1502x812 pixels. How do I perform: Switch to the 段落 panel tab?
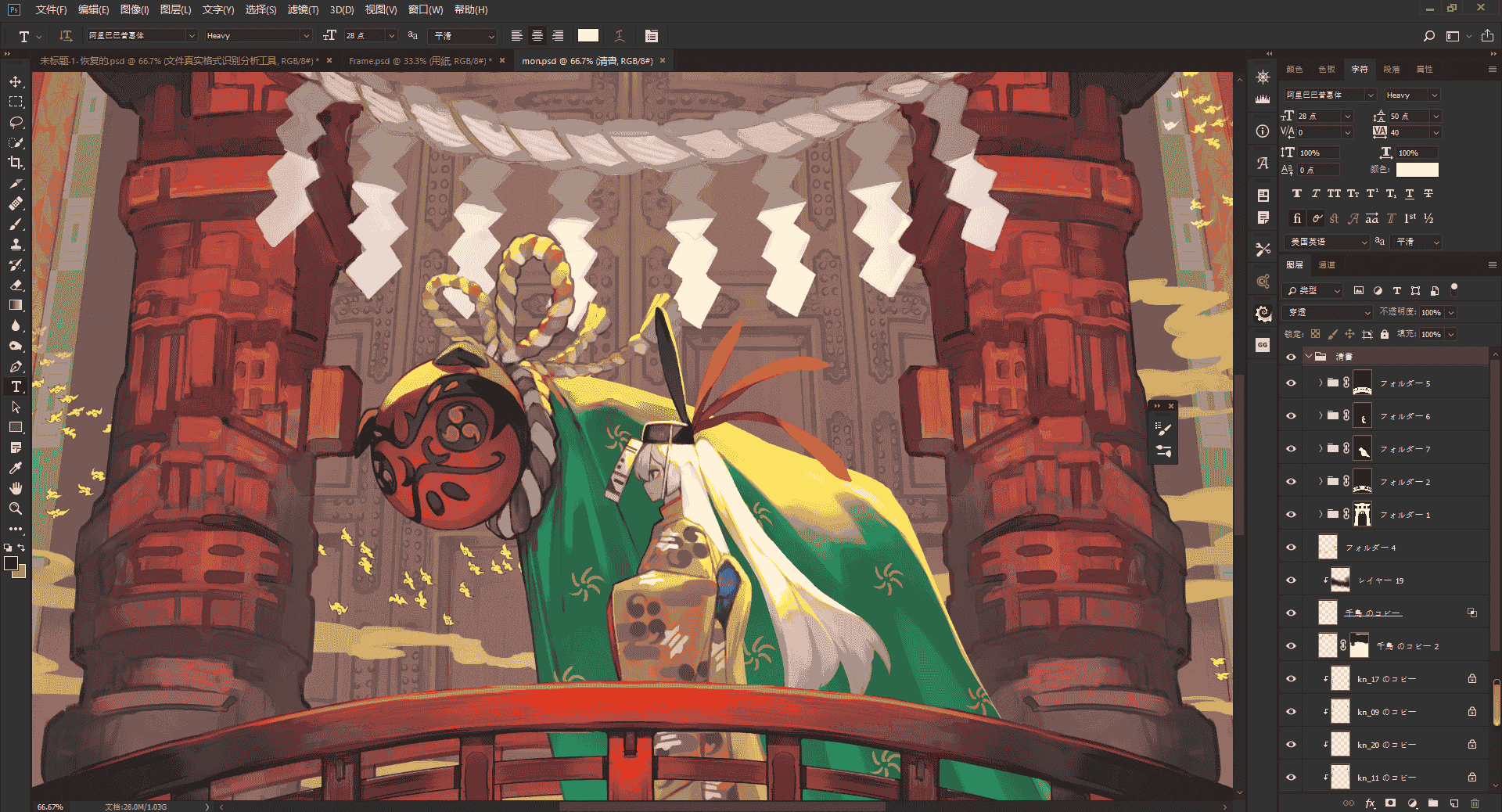point(1392,70)
